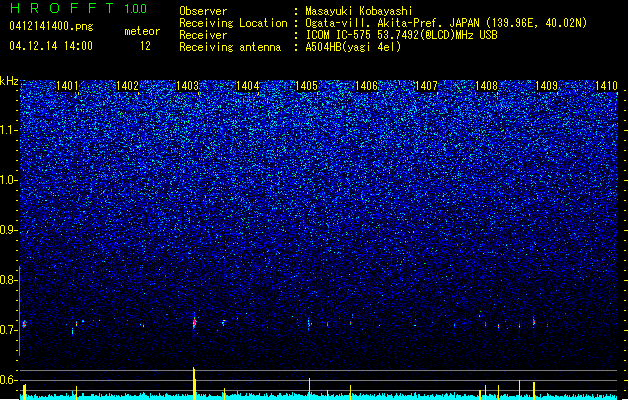Click the yellow peak bar near 1405

(x=309, y=388)
